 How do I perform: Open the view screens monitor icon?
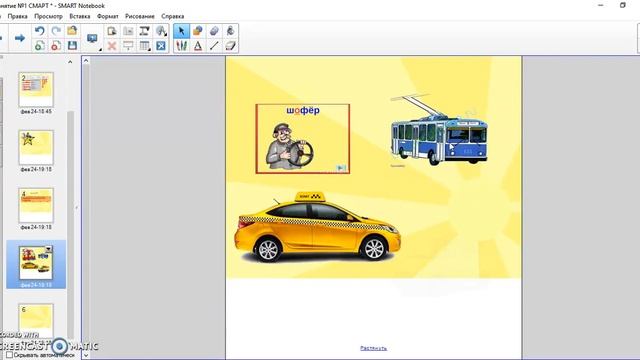tap(92, 38)
